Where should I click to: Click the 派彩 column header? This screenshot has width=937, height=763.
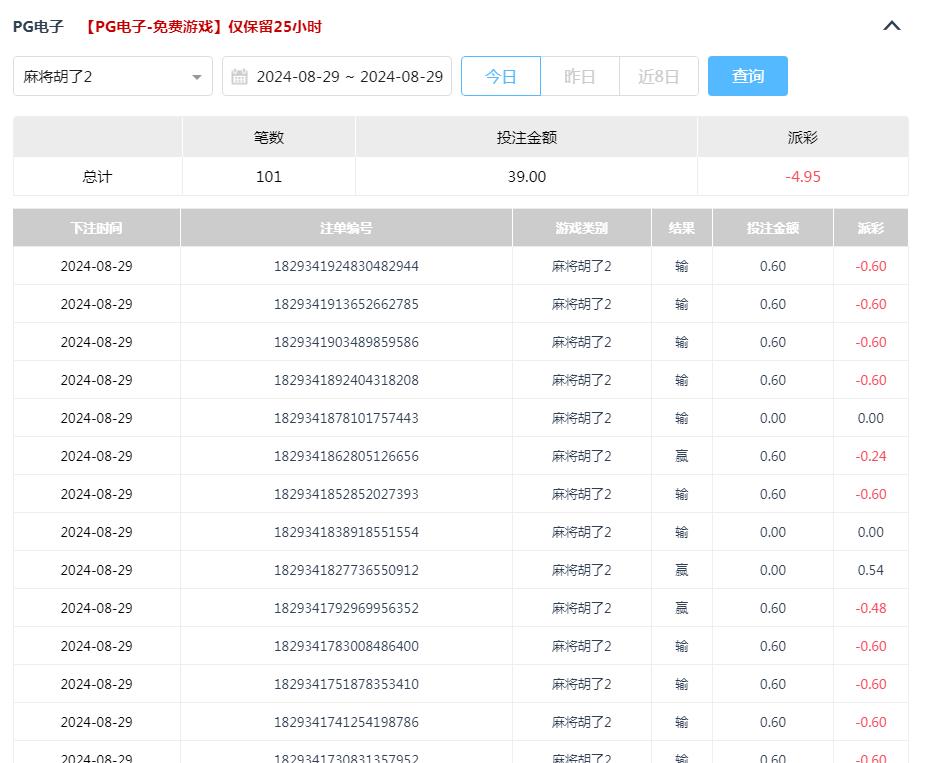pos(871,227)
